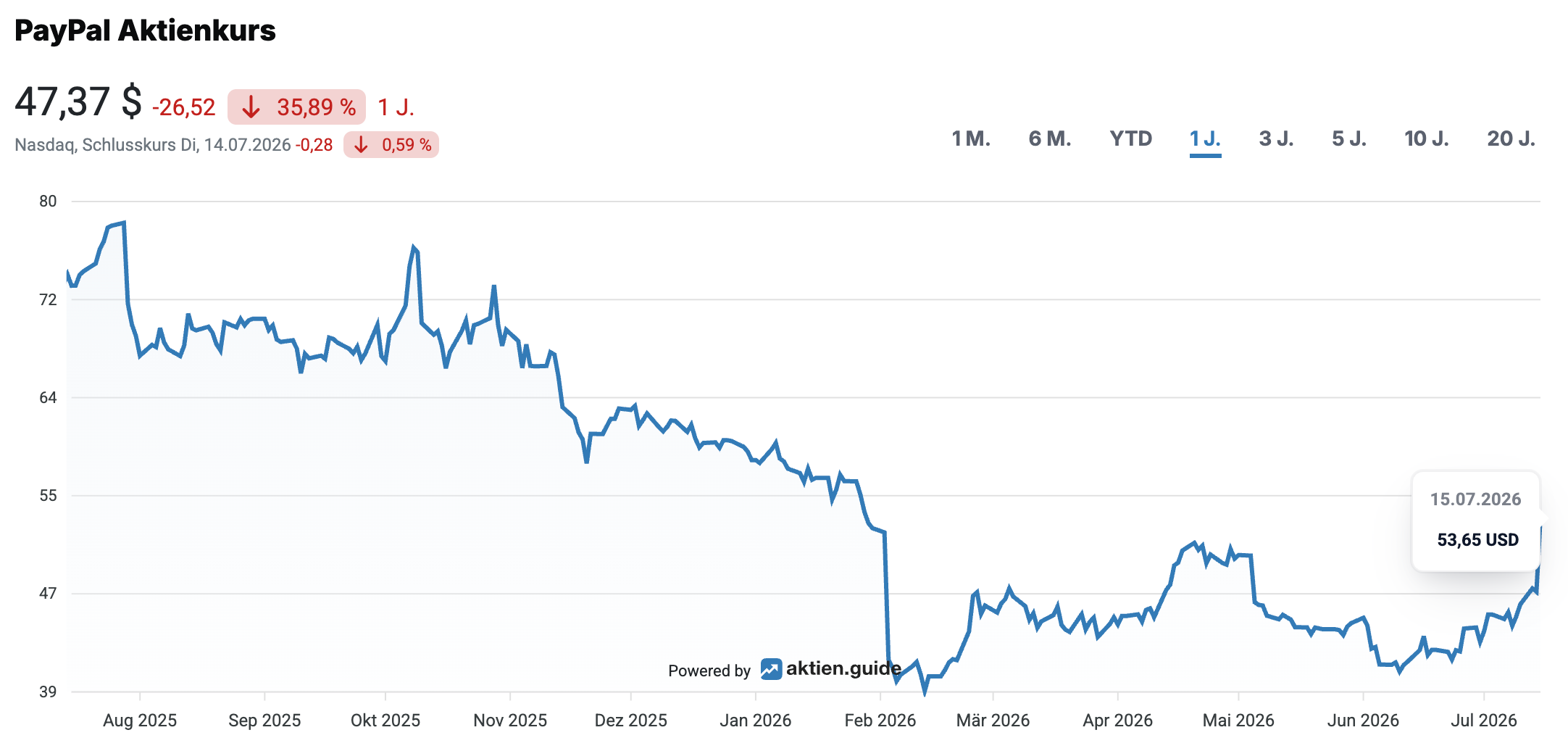This screenshot has height=751, width=1568.
Task: Click the small down arrow beside 0,59 %
Action: (361, 145)
